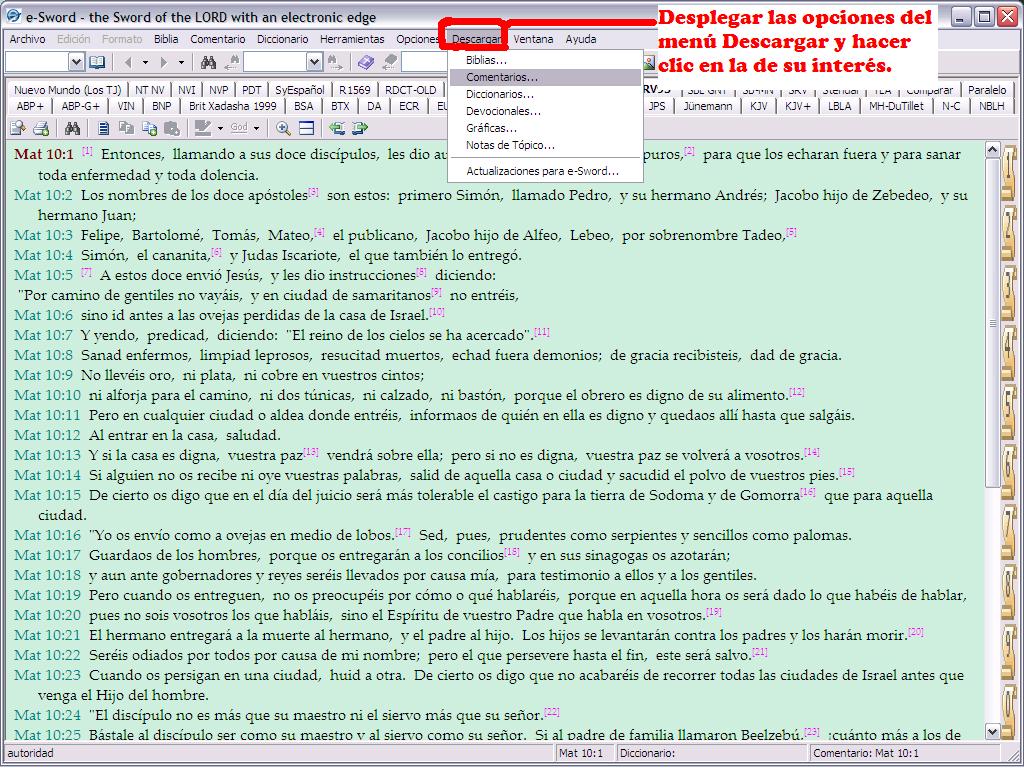Image resolution: width=1024 pixels, height=768 pixels.
Task: Select Gráficas... menu entry
Action: pos(545,128)
